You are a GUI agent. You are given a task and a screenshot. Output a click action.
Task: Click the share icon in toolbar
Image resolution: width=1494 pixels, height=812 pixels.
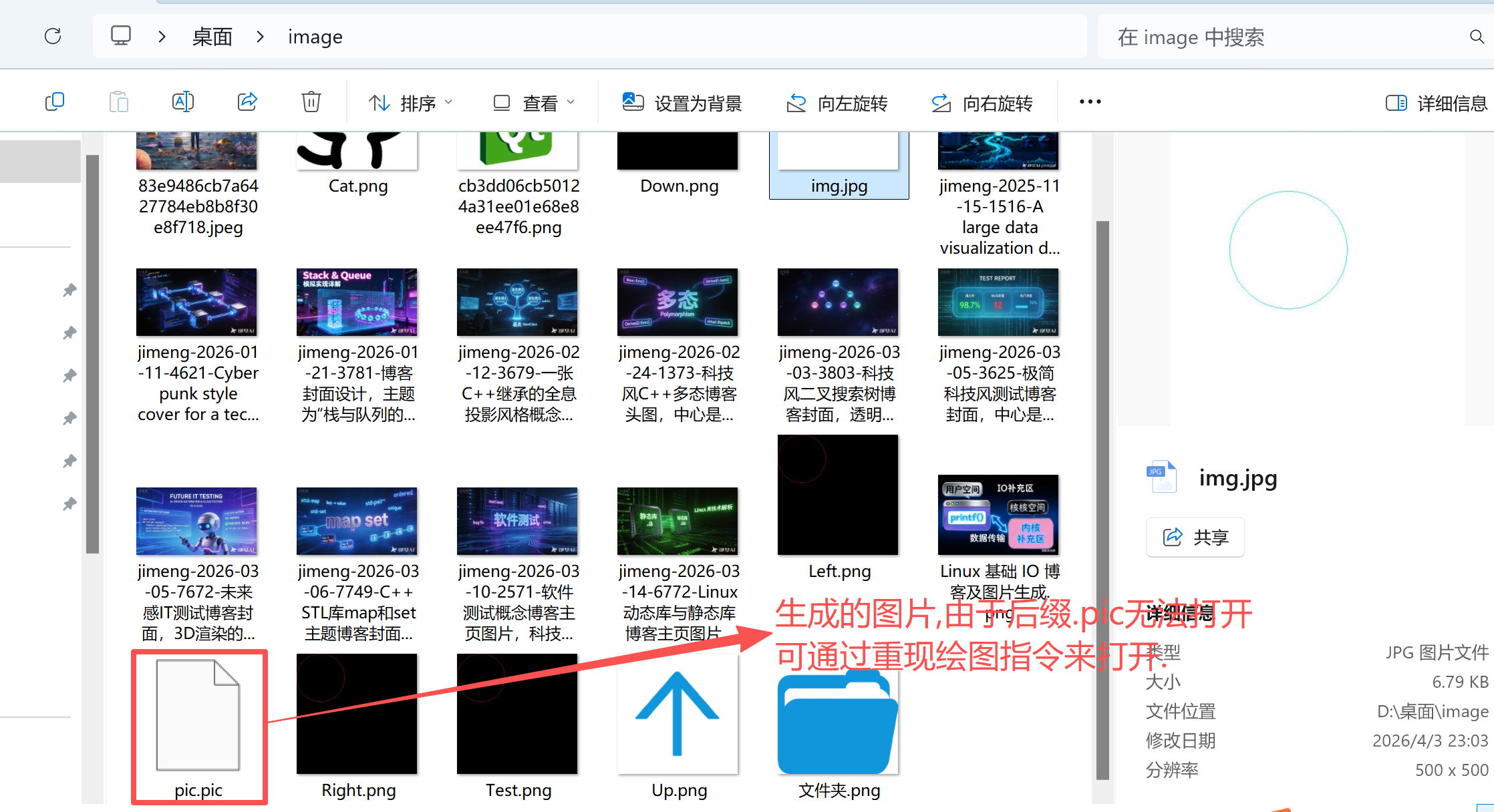coord(247,102)
